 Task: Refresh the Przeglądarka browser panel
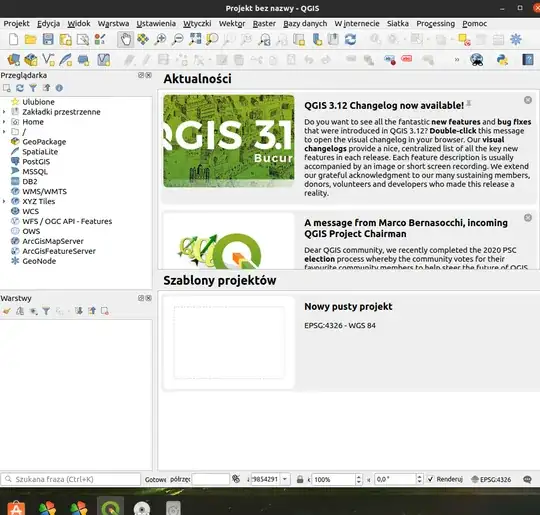20,88
